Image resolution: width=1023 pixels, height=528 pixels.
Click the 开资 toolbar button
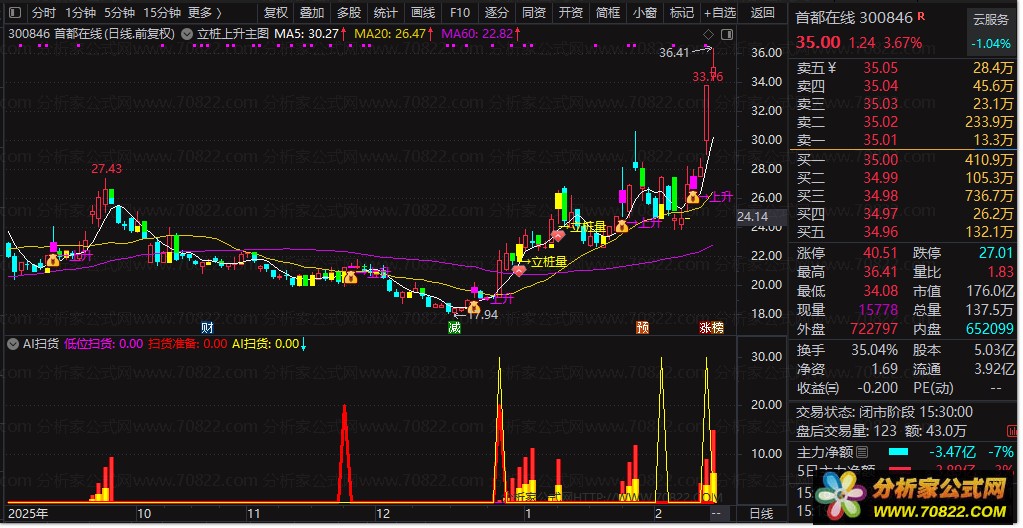click(571, 12)
